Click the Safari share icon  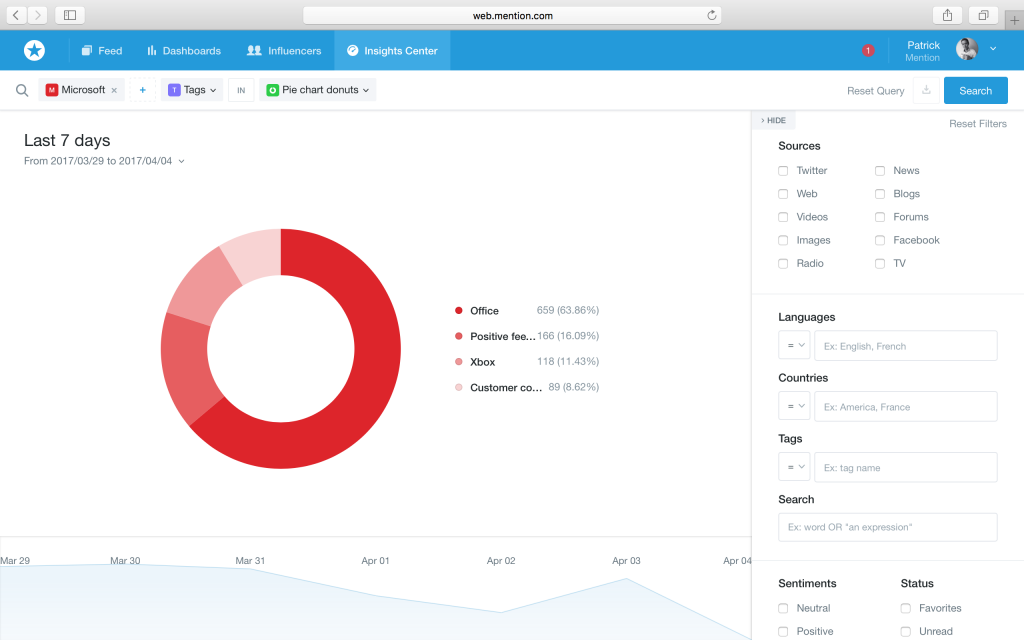click(x=948, y=15)
